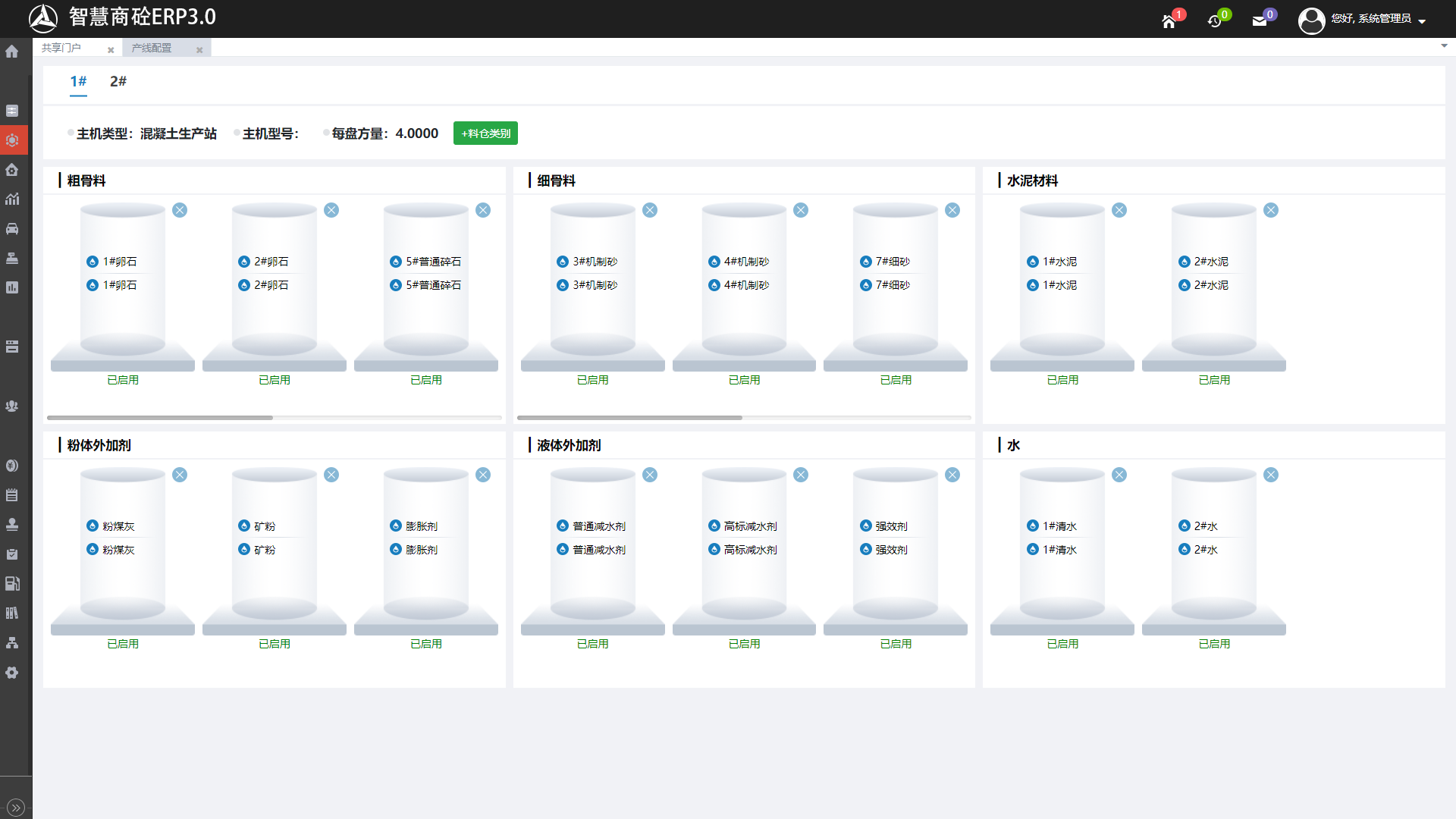Image resolution: width=1456 pixels, height=819 pixels.
Task: Open the home alerts icon in header
Action: pos(1169,21)
